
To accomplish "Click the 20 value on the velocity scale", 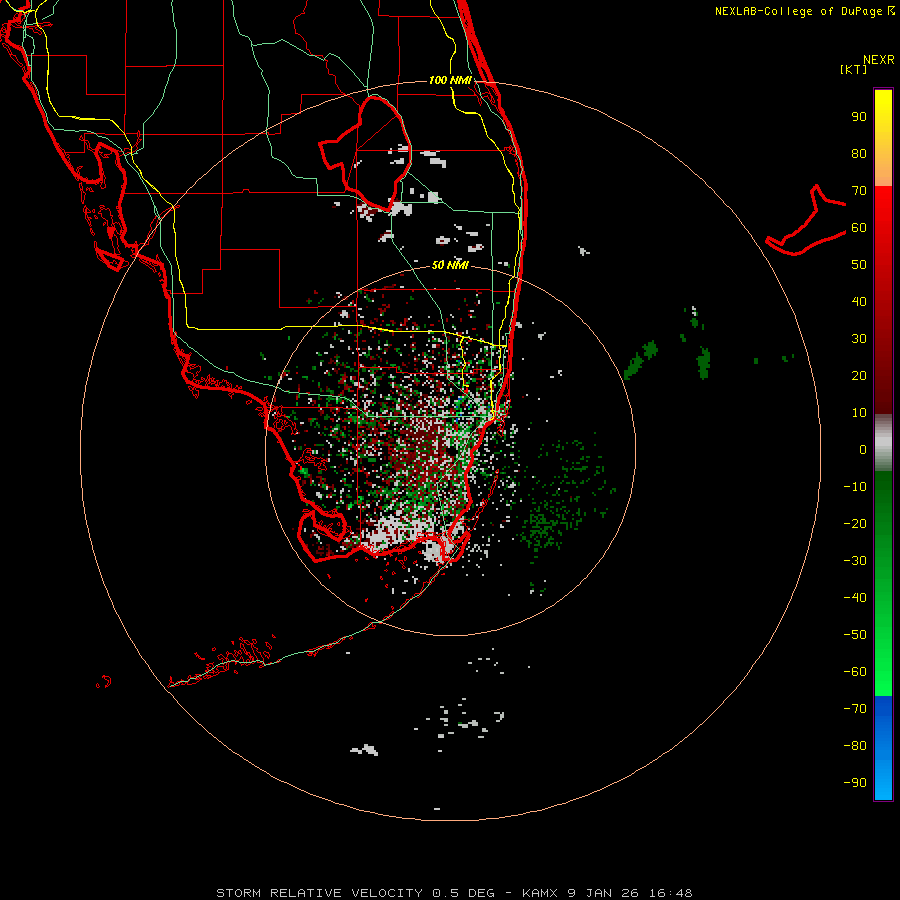I will (x=859, y=376).
